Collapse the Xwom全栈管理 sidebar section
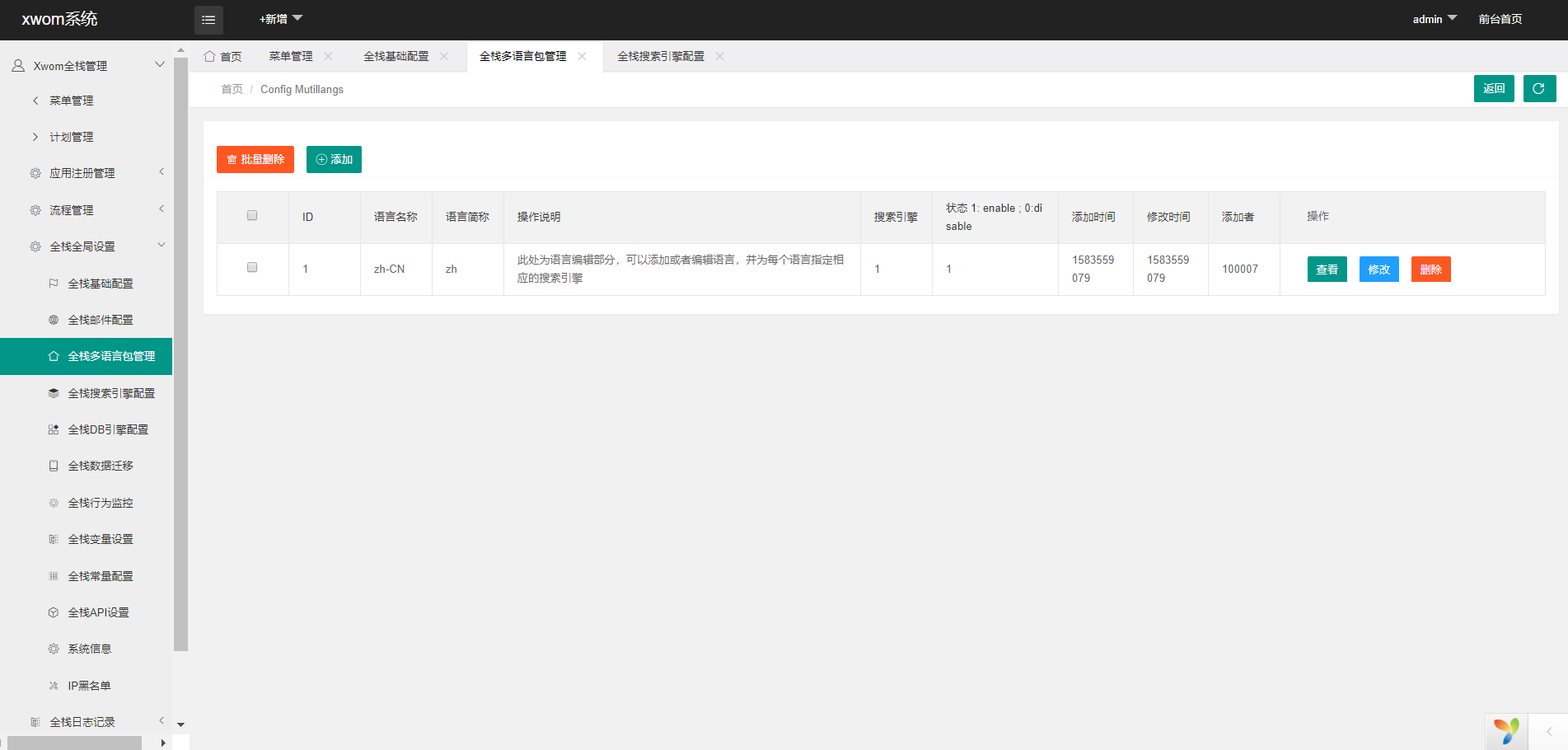 pyautogui.click(x=160, y=65)
